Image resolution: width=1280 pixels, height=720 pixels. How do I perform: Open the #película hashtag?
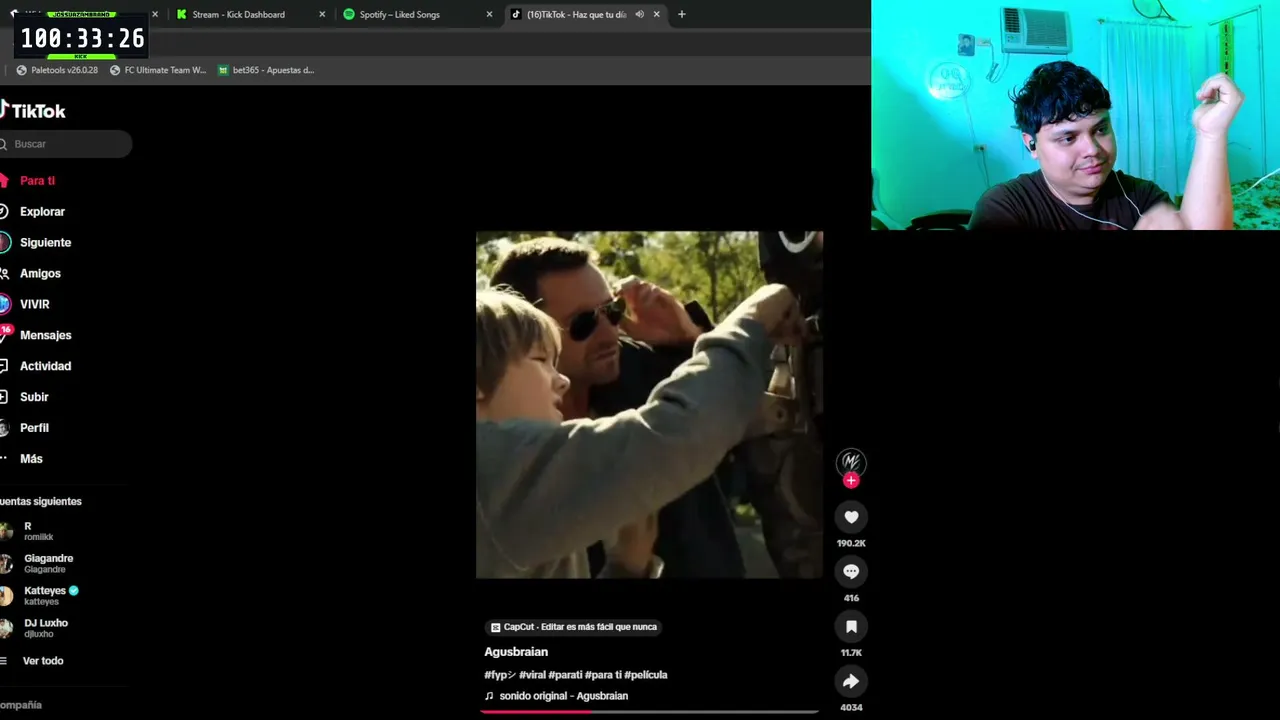tap(645, 675)
